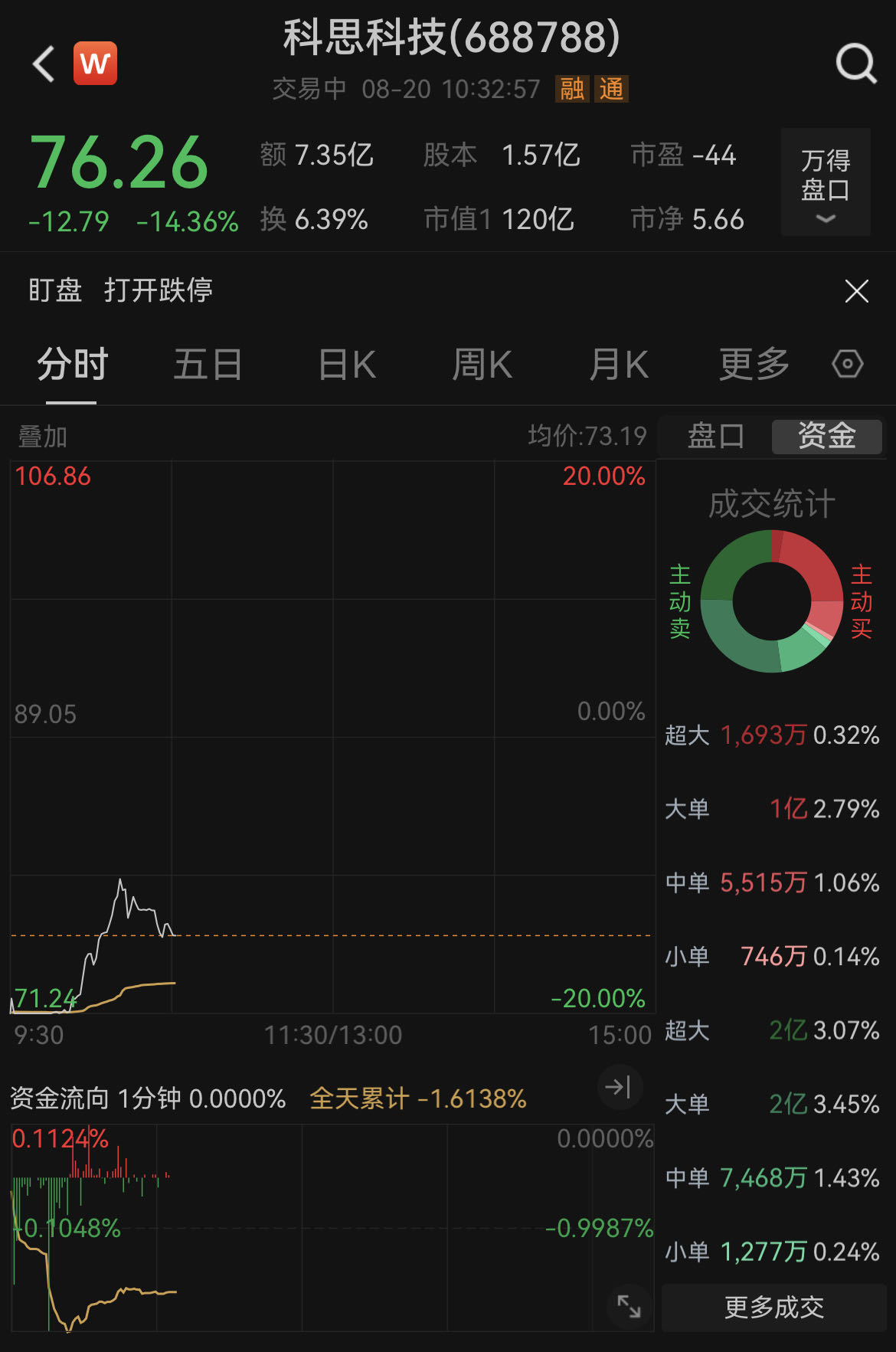This screenshot has height=1352, width=896.
Task: Open the 月K chart tab
Action: click(x=619, y=364)
